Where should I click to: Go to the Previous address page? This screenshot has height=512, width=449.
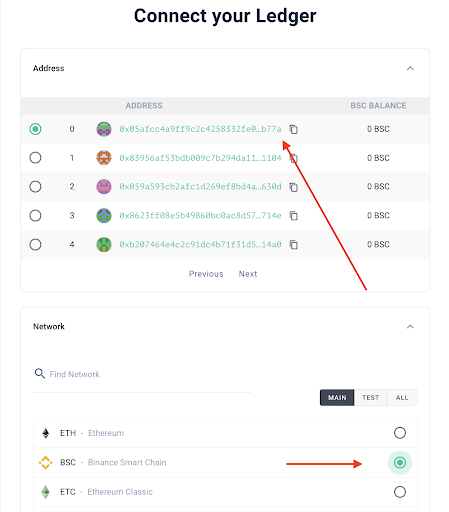206,274
